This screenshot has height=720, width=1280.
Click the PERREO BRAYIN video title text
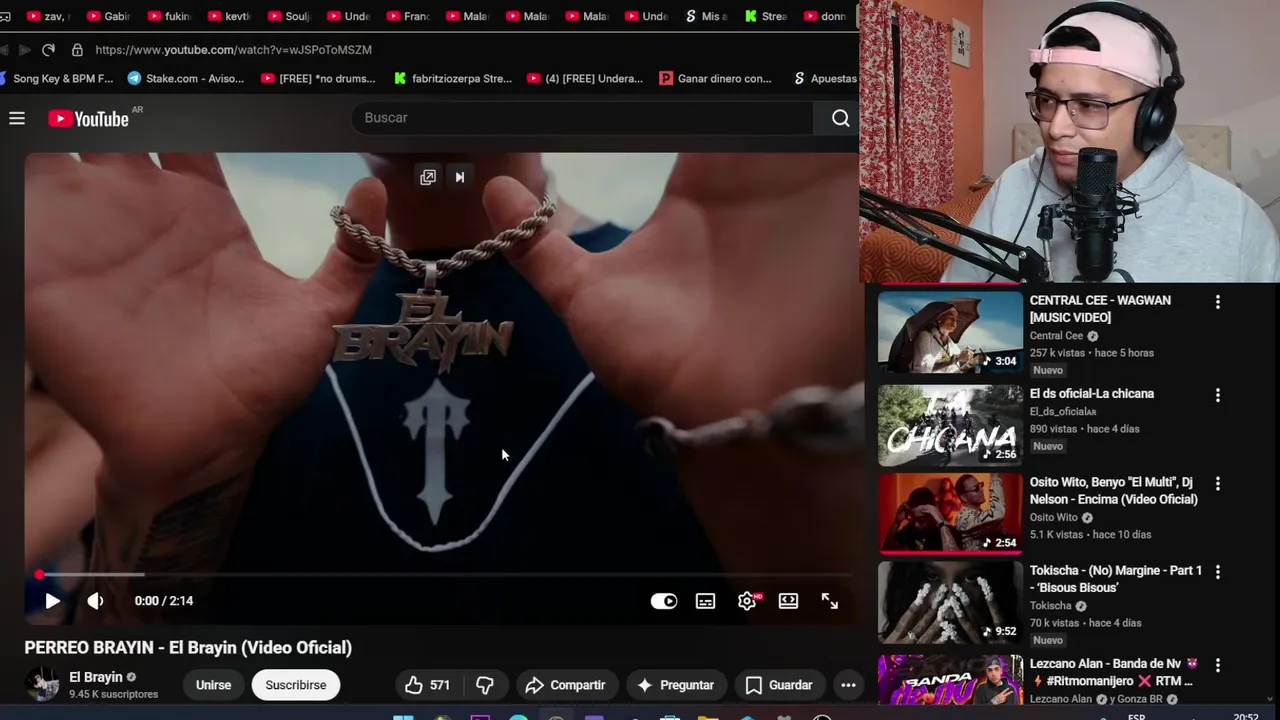click(188, 647)
